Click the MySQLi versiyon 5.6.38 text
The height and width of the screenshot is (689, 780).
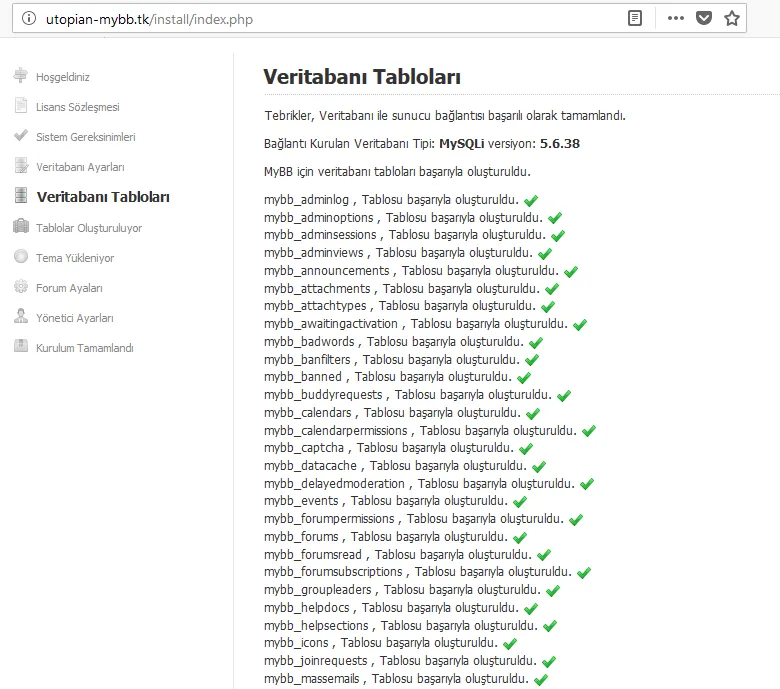509,144
